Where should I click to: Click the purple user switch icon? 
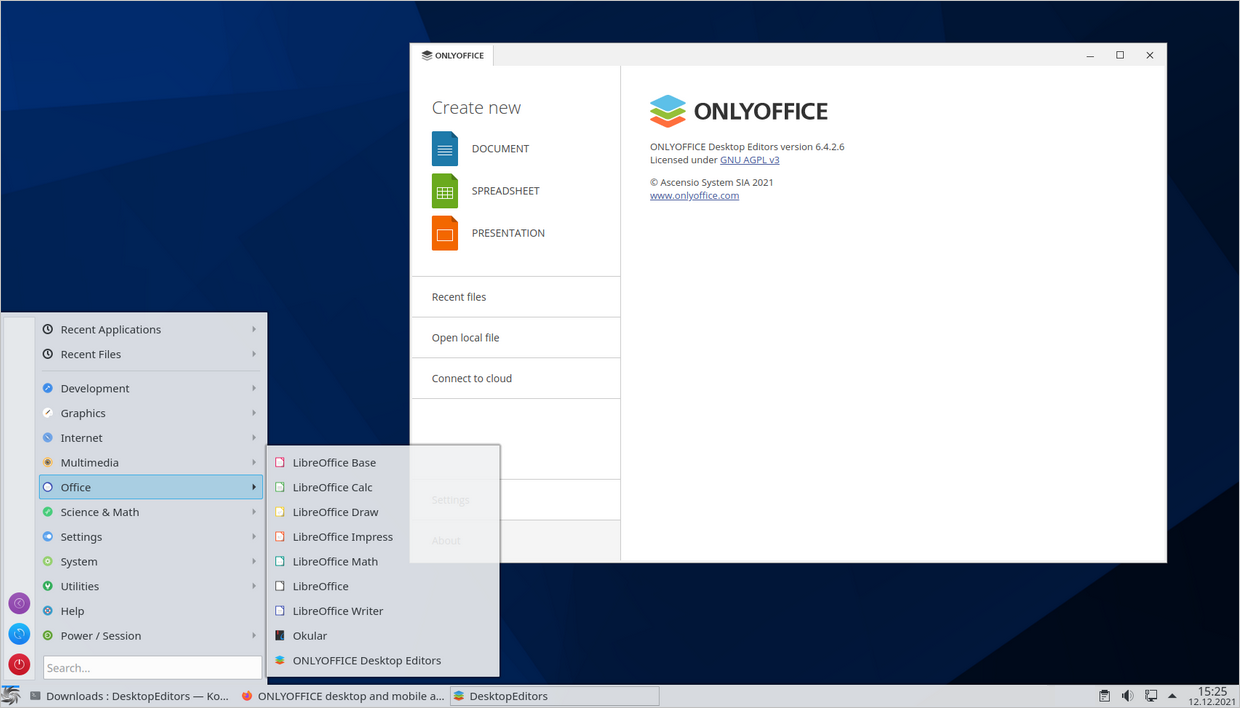pos(19,603)
